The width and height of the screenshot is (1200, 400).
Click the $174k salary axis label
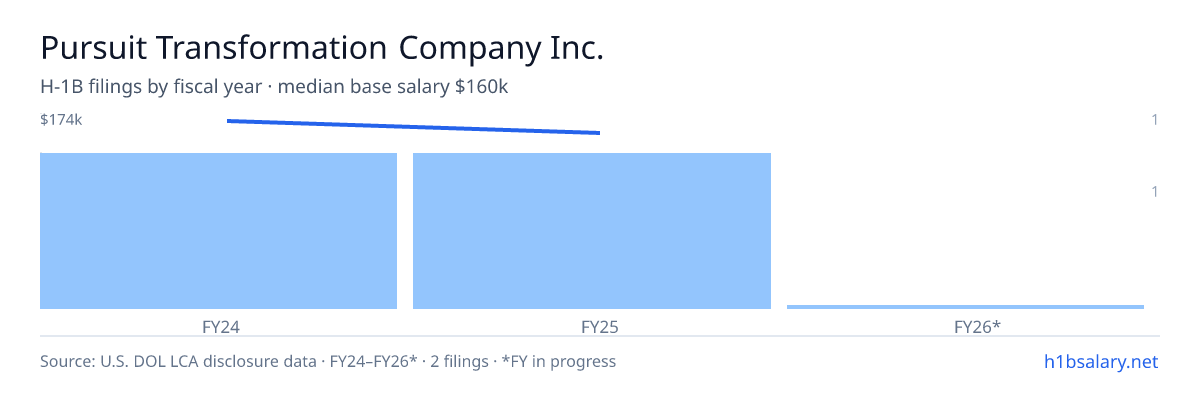pos(61,120)
